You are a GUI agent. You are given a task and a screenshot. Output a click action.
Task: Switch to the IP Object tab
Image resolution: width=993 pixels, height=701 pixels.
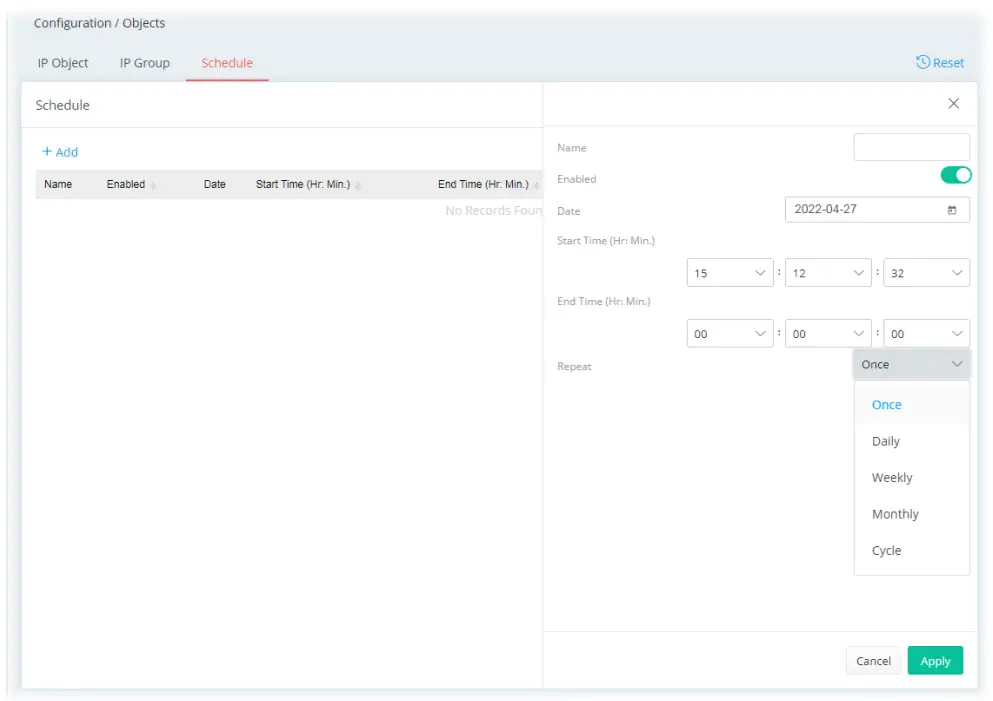(62, 62)
